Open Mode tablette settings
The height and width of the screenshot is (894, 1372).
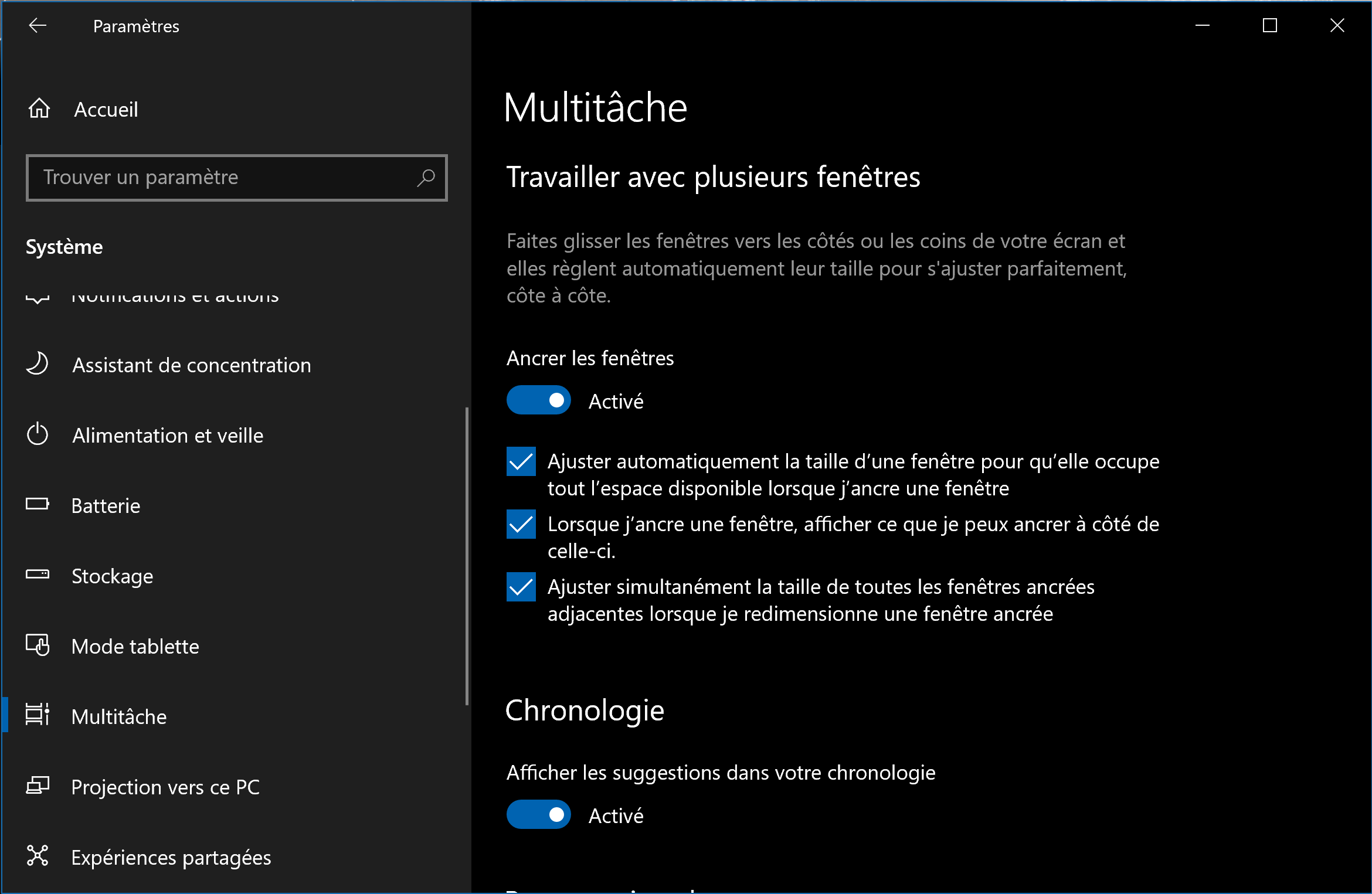click(135, 647)
